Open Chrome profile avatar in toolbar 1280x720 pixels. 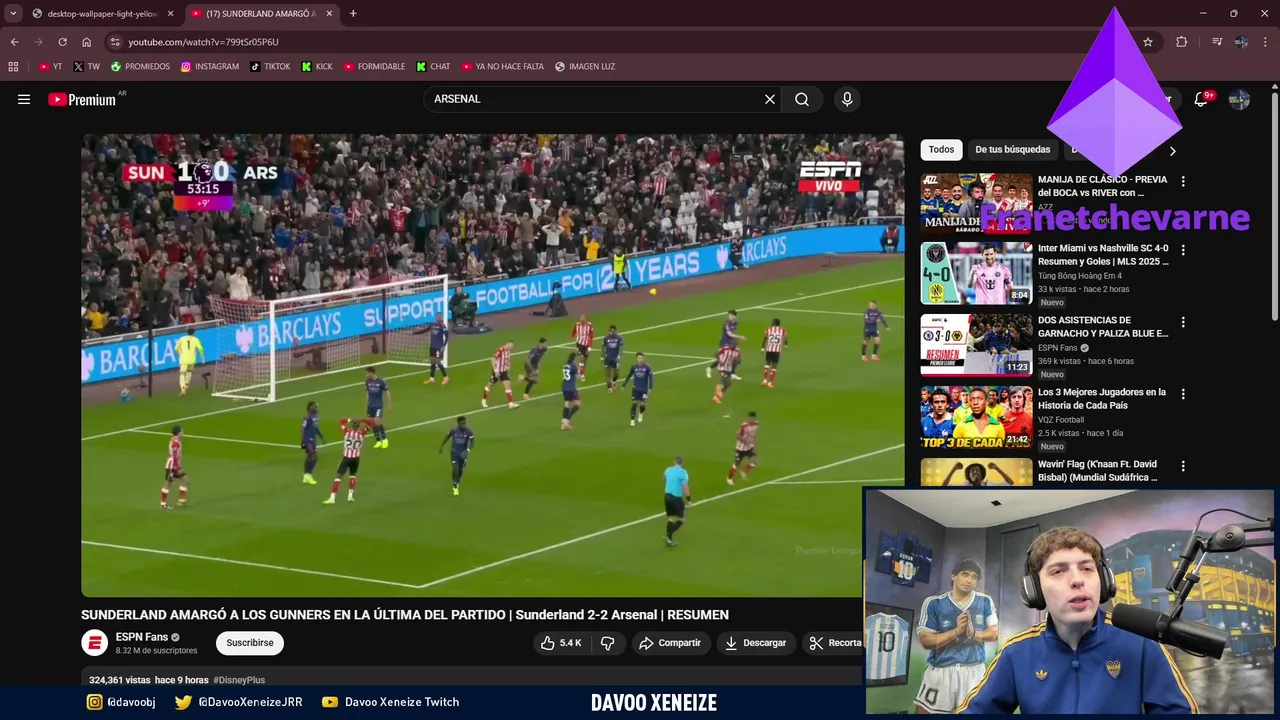click(1241, 42)
